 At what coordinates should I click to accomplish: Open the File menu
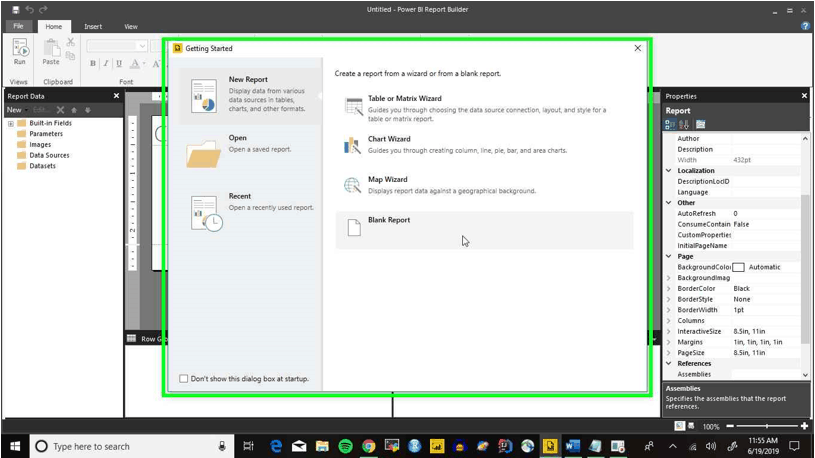click(x=18, y=26)
